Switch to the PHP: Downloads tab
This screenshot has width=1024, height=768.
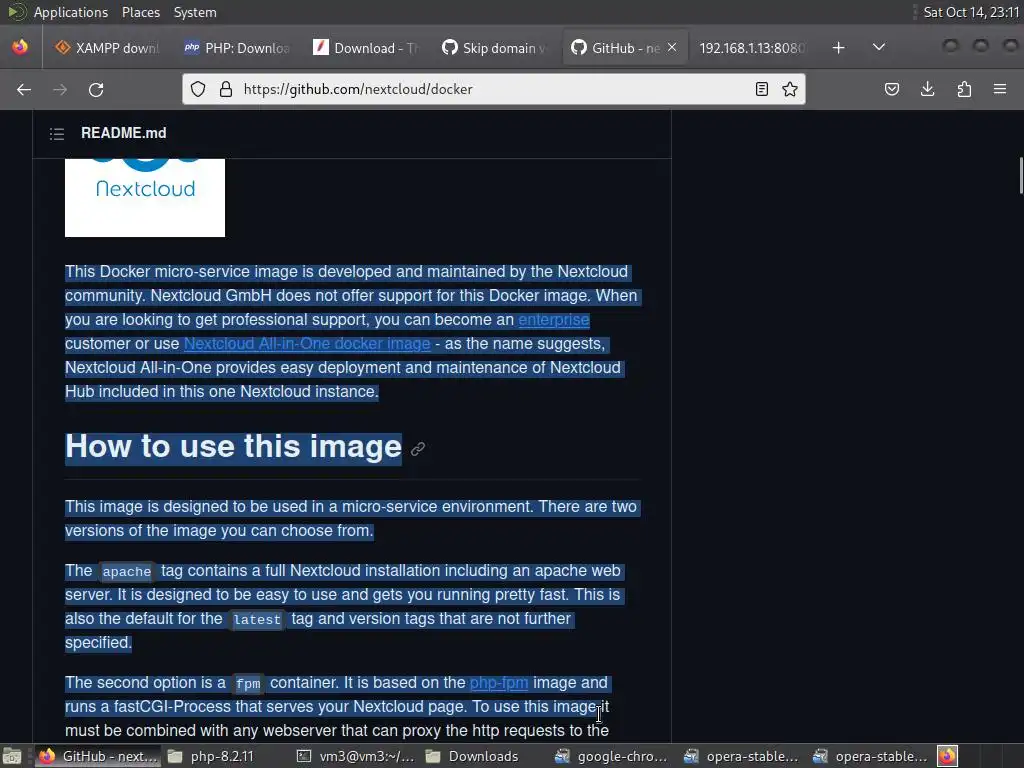237,48
